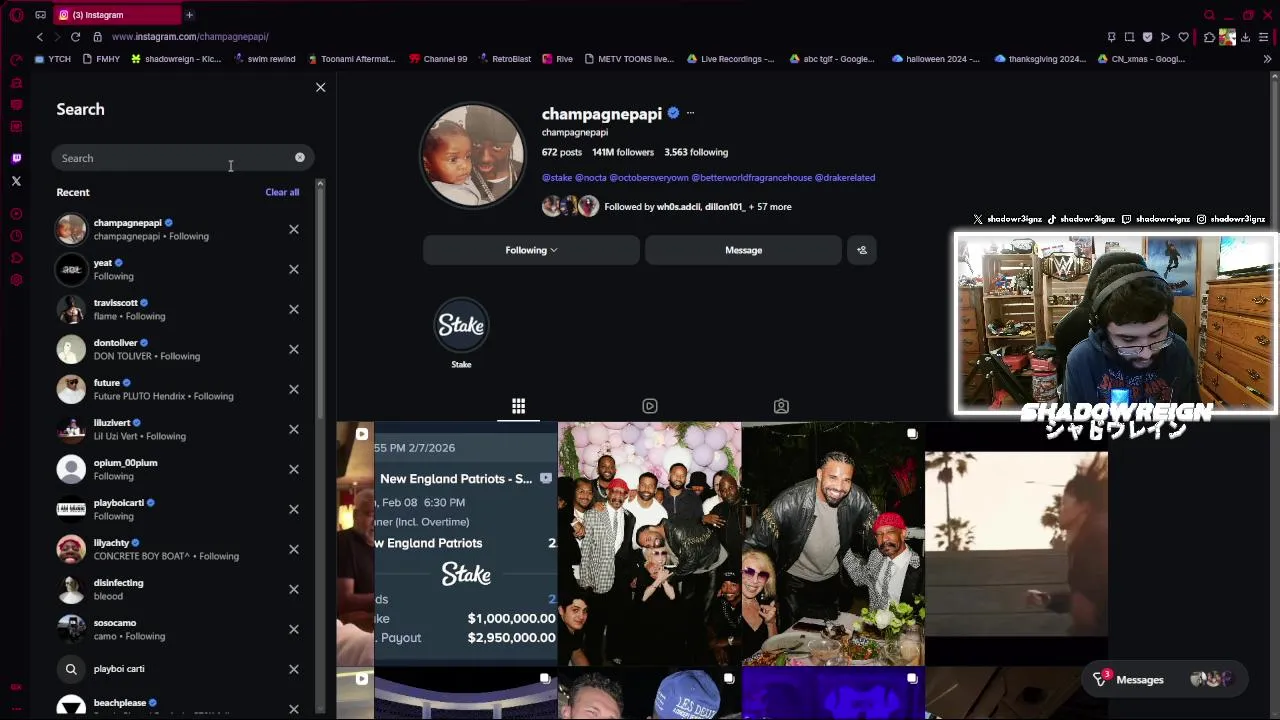
Task: Remove yeat from recent searches
Action: pyautogui.click(x=294, y=269)
